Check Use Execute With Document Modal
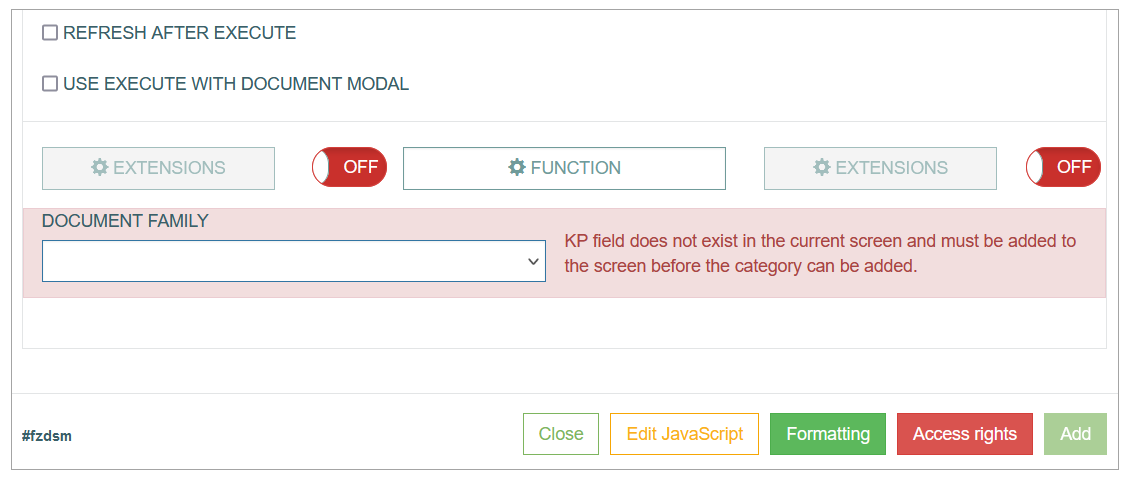 tap(50, 84)
